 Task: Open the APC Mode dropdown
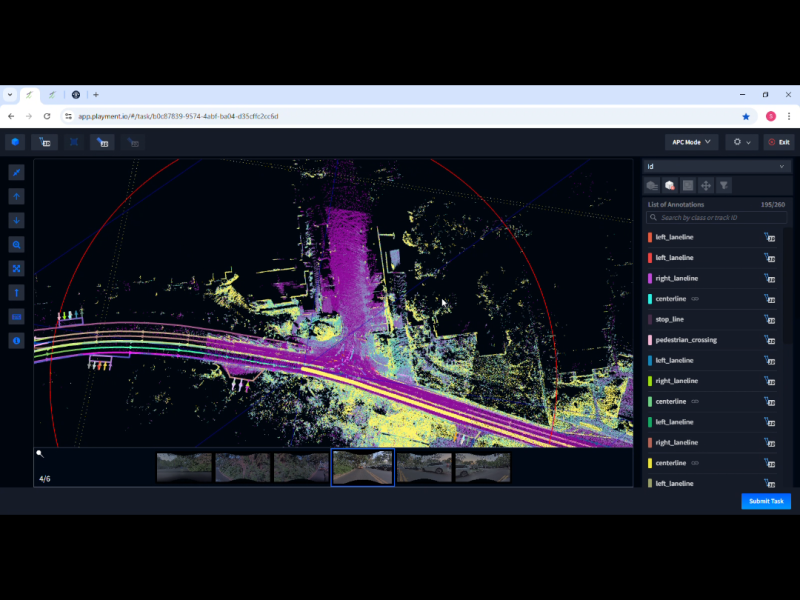691,142
